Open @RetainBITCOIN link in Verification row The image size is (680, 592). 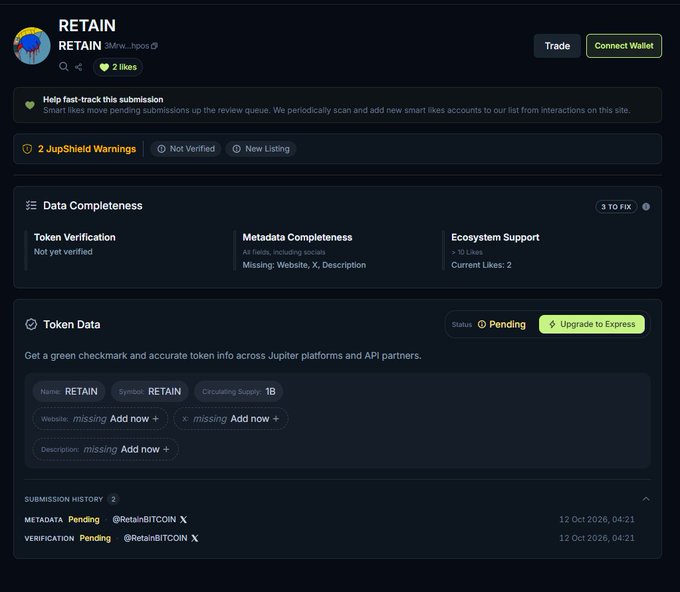click(x=155, y=538)
